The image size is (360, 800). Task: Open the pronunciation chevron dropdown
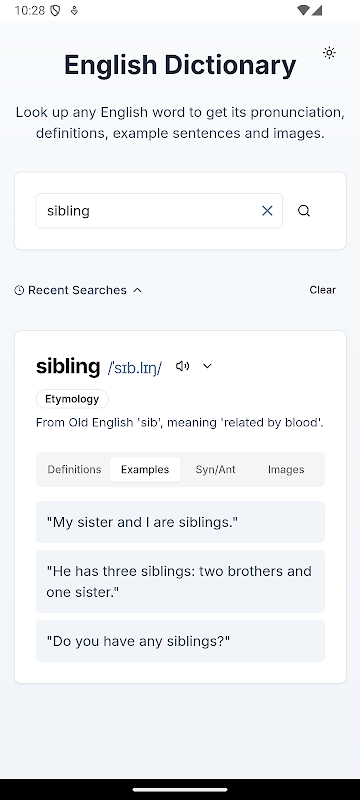tap(207, 366)
